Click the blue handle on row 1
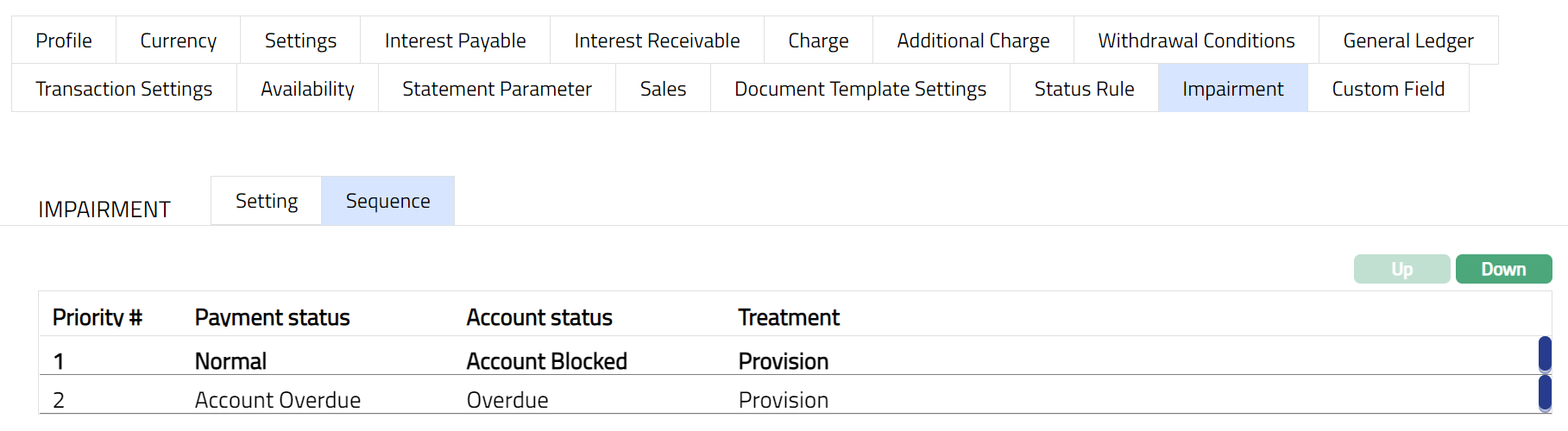Viewport: 1568px width, 431px height. (1545, 354)
